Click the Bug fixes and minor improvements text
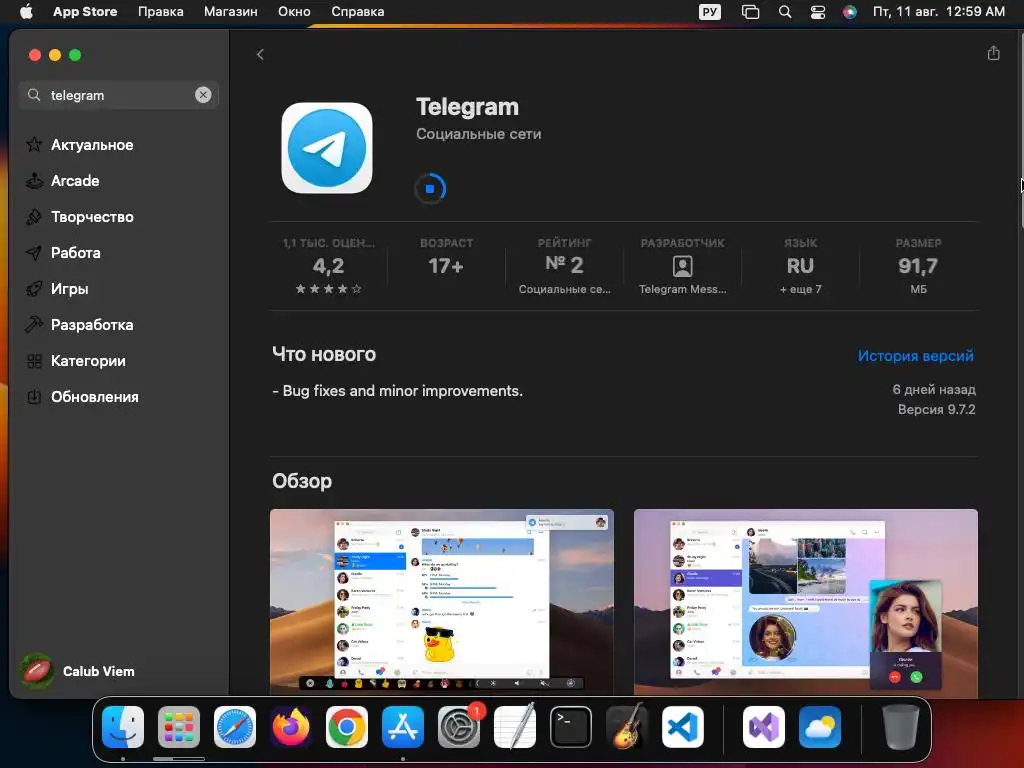This screenshot has height=768, width=1024. [398, 391]
